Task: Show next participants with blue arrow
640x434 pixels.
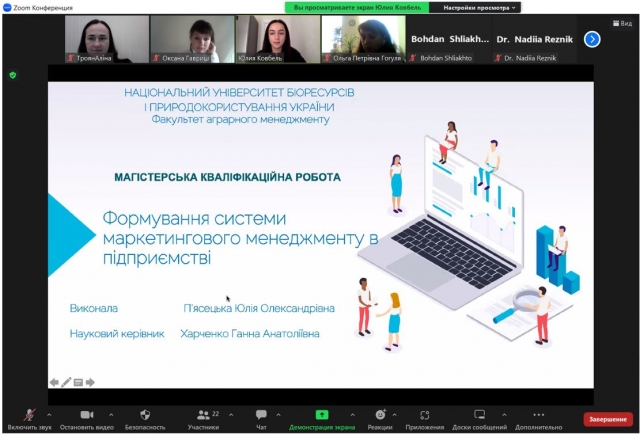Action: tap(592, 39)
